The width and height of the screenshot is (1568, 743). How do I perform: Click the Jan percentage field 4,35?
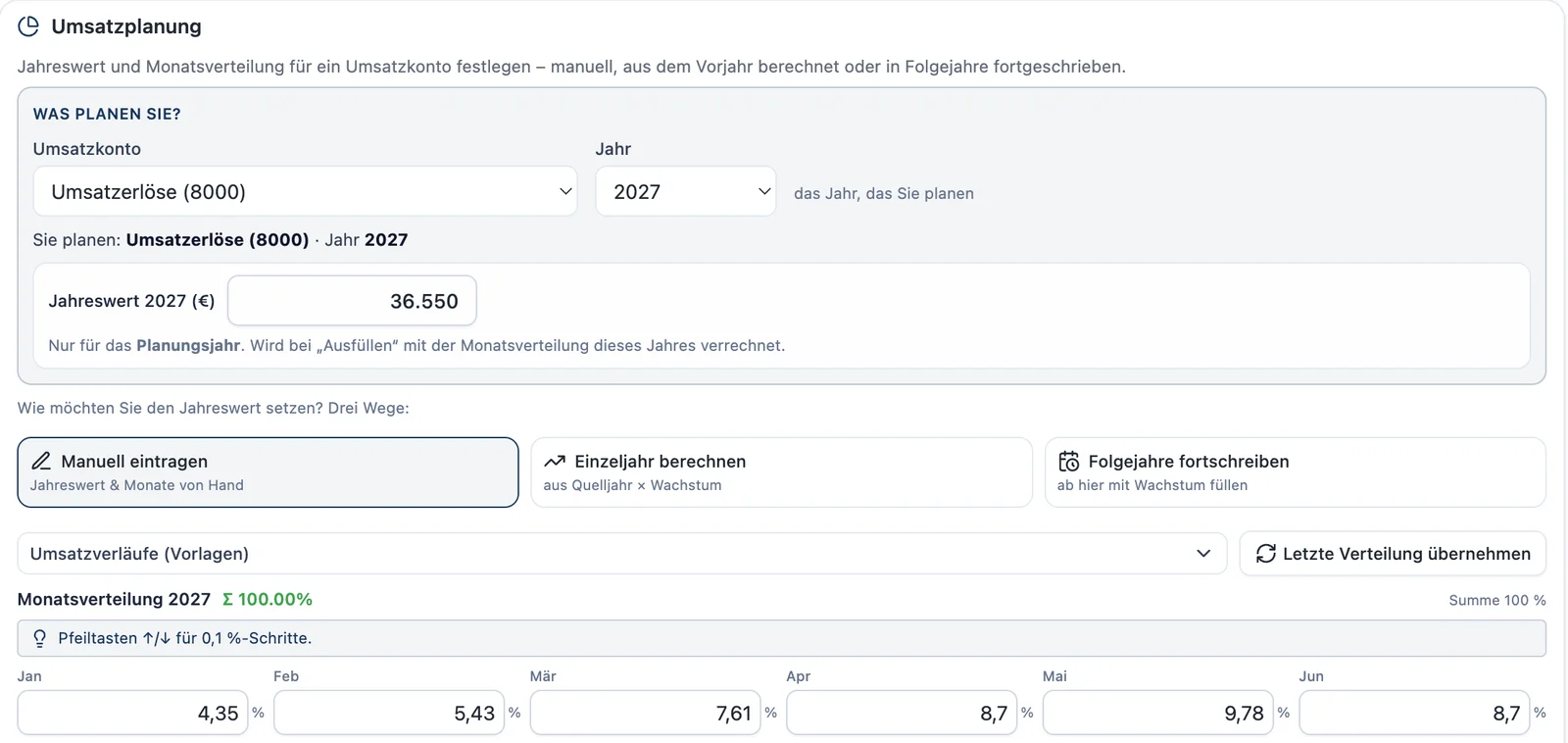coord(132,713)
